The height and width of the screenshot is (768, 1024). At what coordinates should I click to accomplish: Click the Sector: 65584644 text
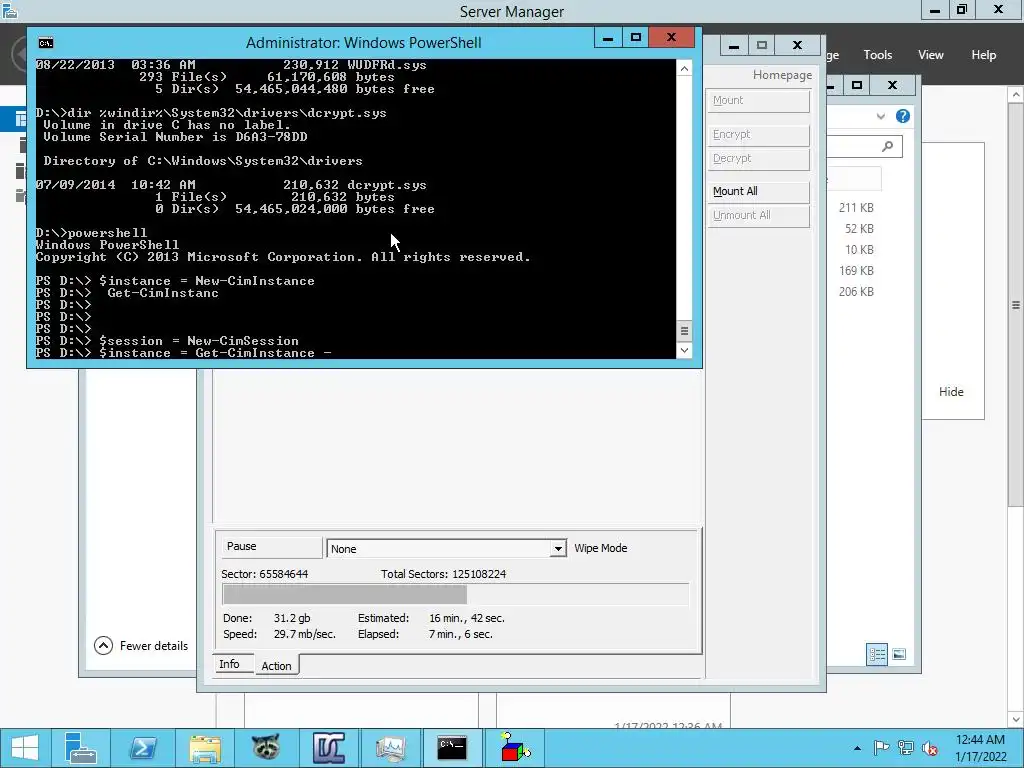(264, 574)
